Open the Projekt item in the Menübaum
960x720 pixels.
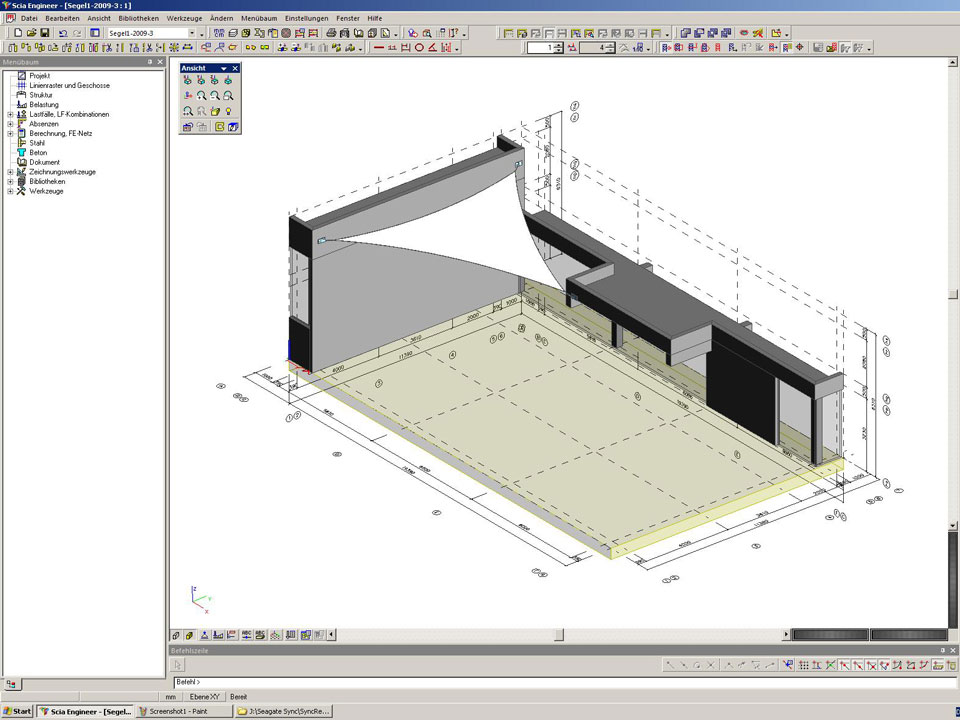click(39, 76)
